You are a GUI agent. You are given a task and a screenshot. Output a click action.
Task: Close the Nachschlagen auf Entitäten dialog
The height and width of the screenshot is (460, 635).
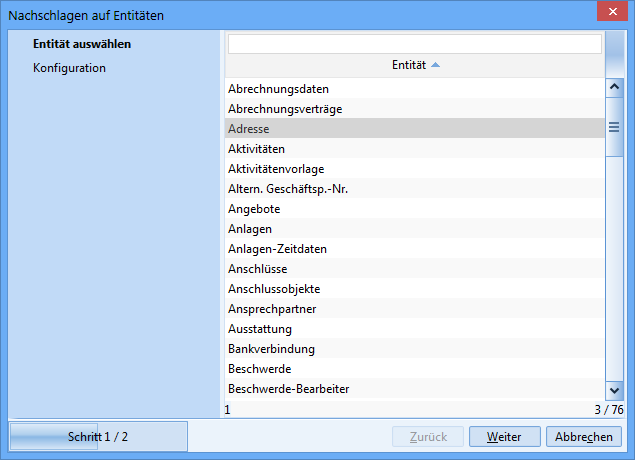(611, 15)
